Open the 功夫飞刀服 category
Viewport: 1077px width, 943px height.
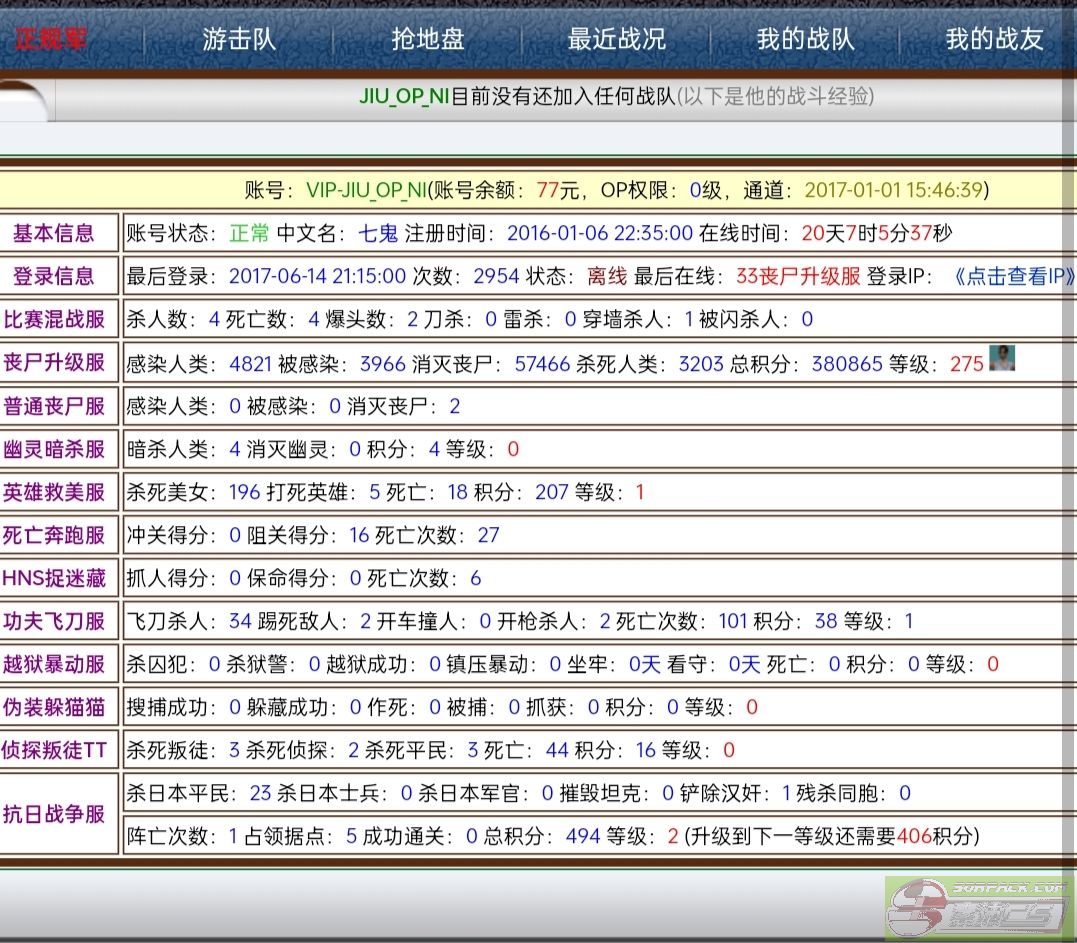[x=54, y=621]
